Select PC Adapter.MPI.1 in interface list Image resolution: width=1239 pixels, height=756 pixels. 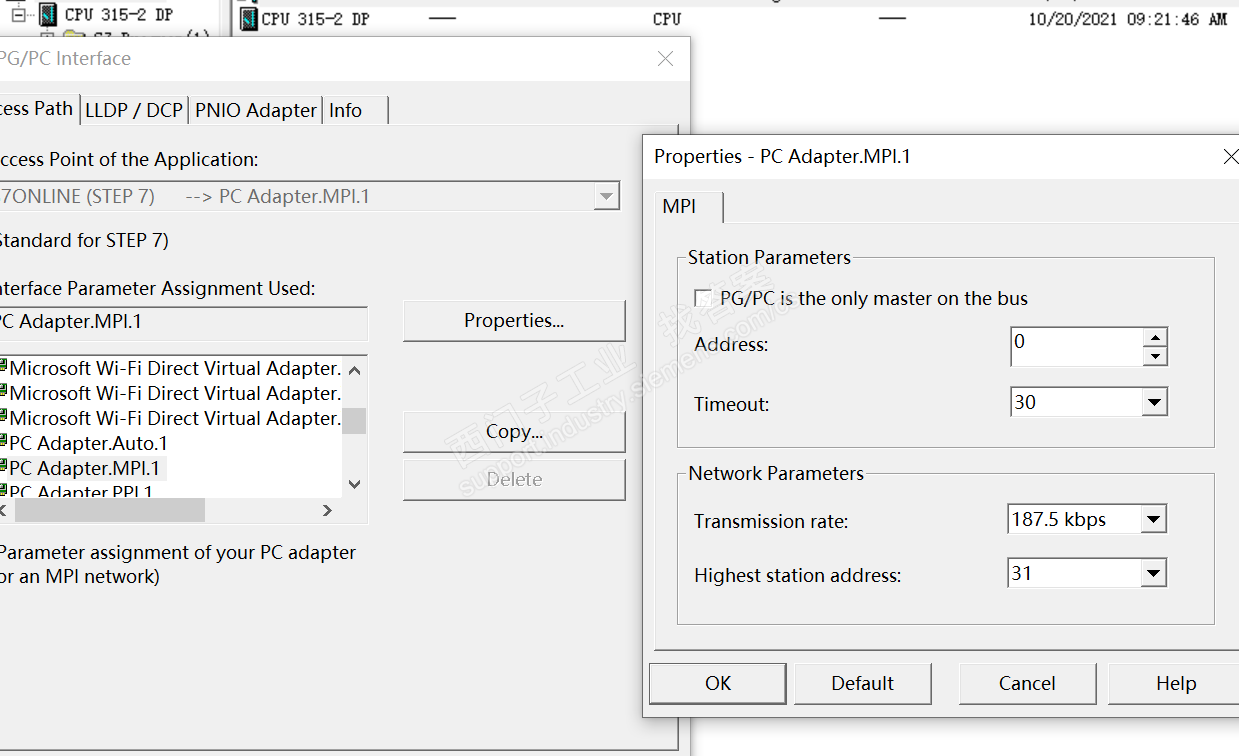click(84, 468)
